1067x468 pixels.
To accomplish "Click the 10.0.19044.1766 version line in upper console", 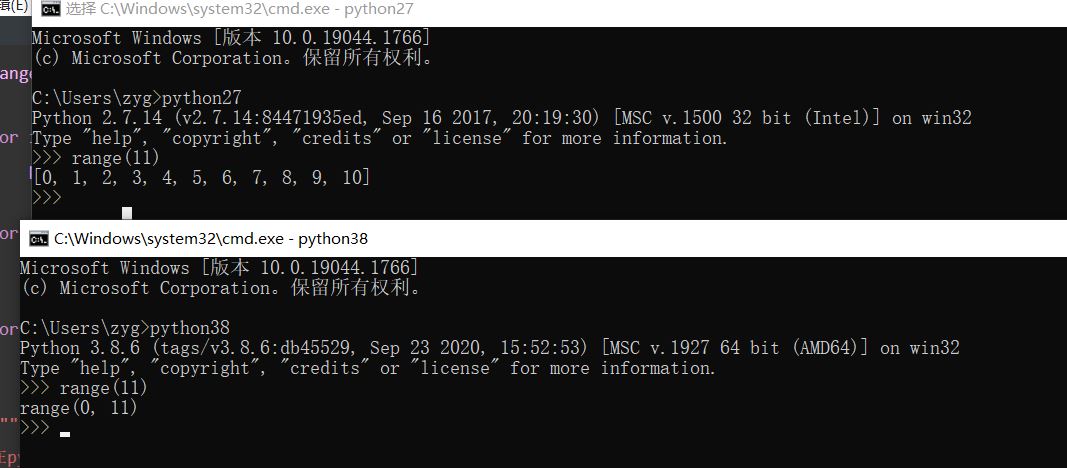I will coord(231,38).
